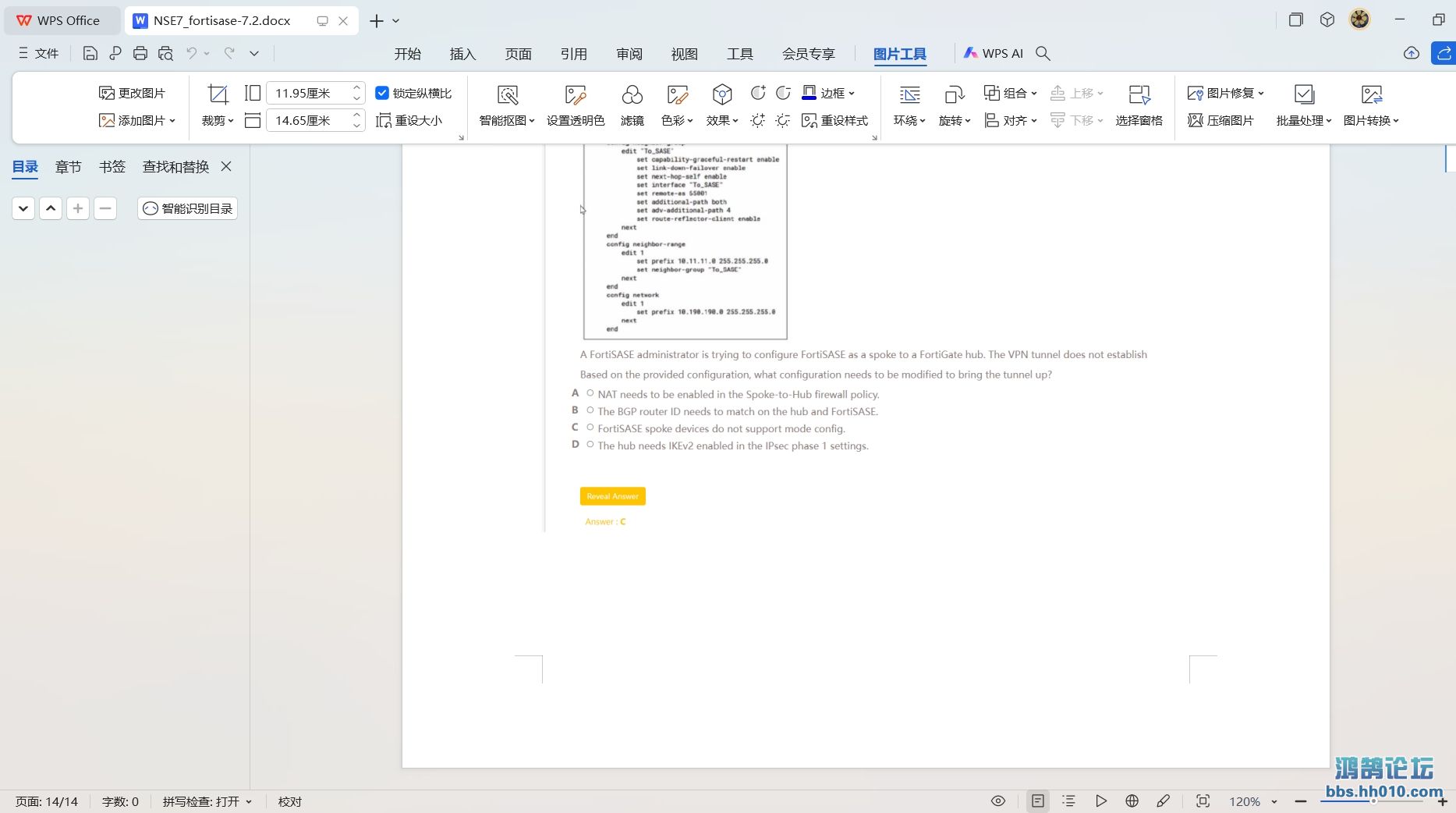Click the effects (效果) cube icon
This screenshot has height=813, width=1456.
point(722,95)
